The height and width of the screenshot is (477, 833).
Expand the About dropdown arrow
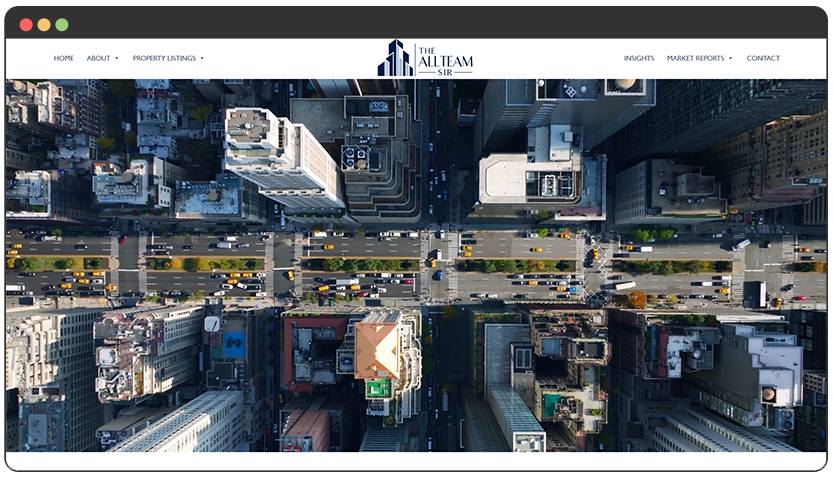tap(117, 58)
